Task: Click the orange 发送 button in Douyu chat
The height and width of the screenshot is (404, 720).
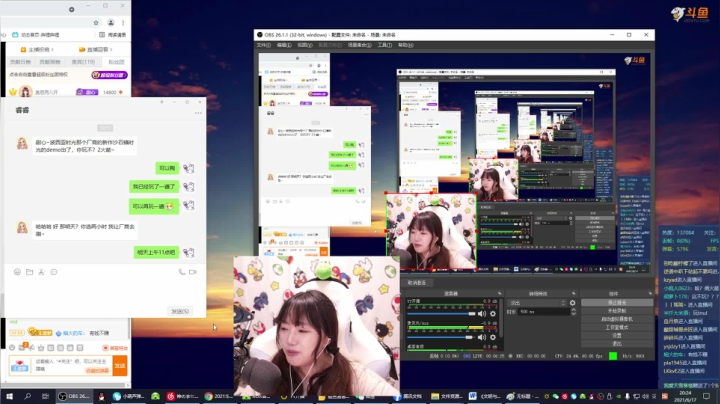Action: pyautogui.click(x=120, y=366)
